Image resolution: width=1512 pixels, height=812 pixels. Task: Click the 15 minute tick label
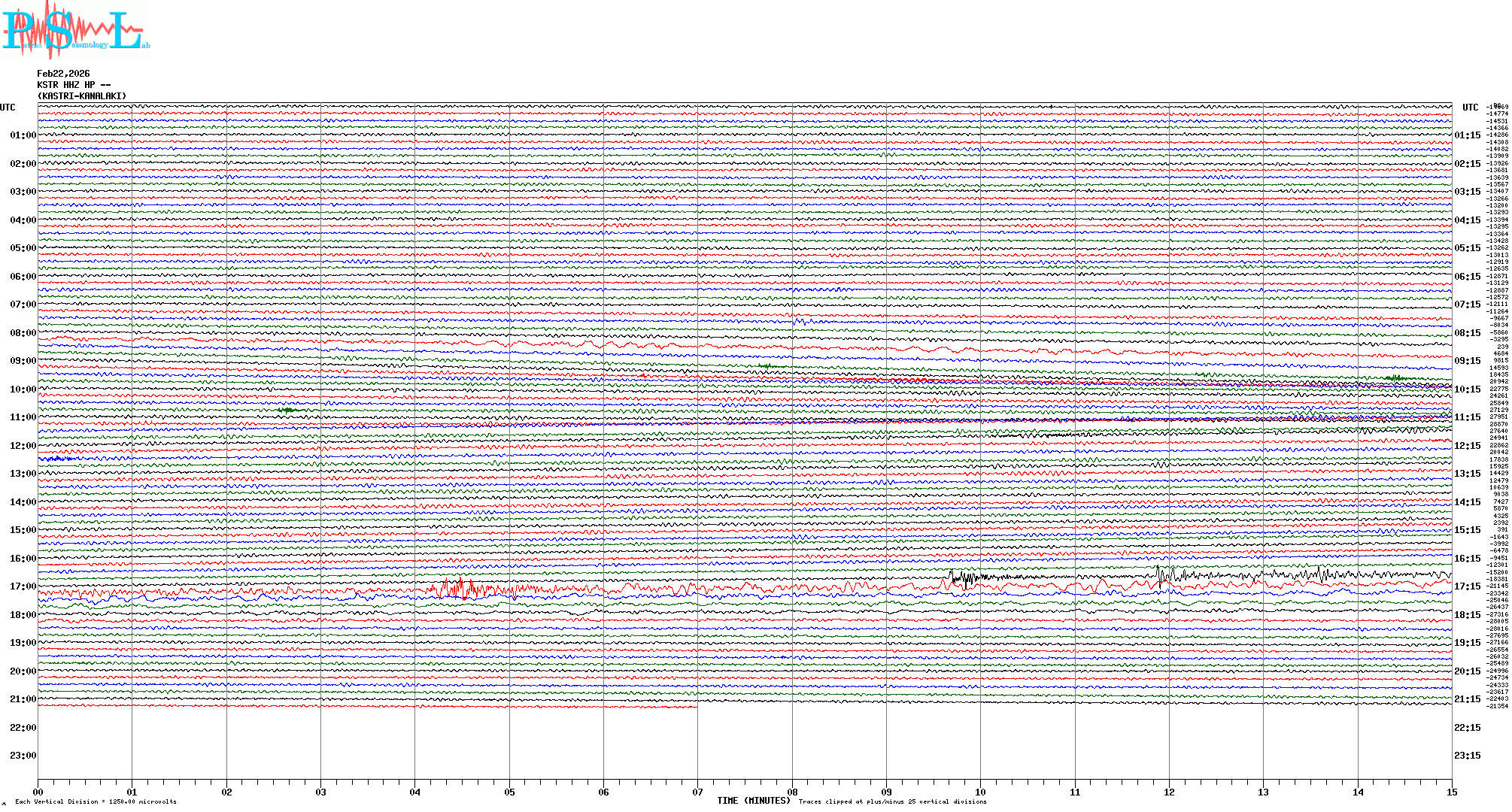point(1452,792)
